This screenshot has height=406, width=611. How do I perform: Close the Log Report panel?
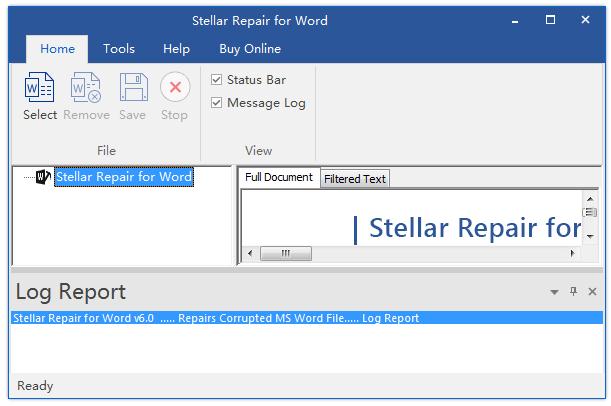(592, 291)
